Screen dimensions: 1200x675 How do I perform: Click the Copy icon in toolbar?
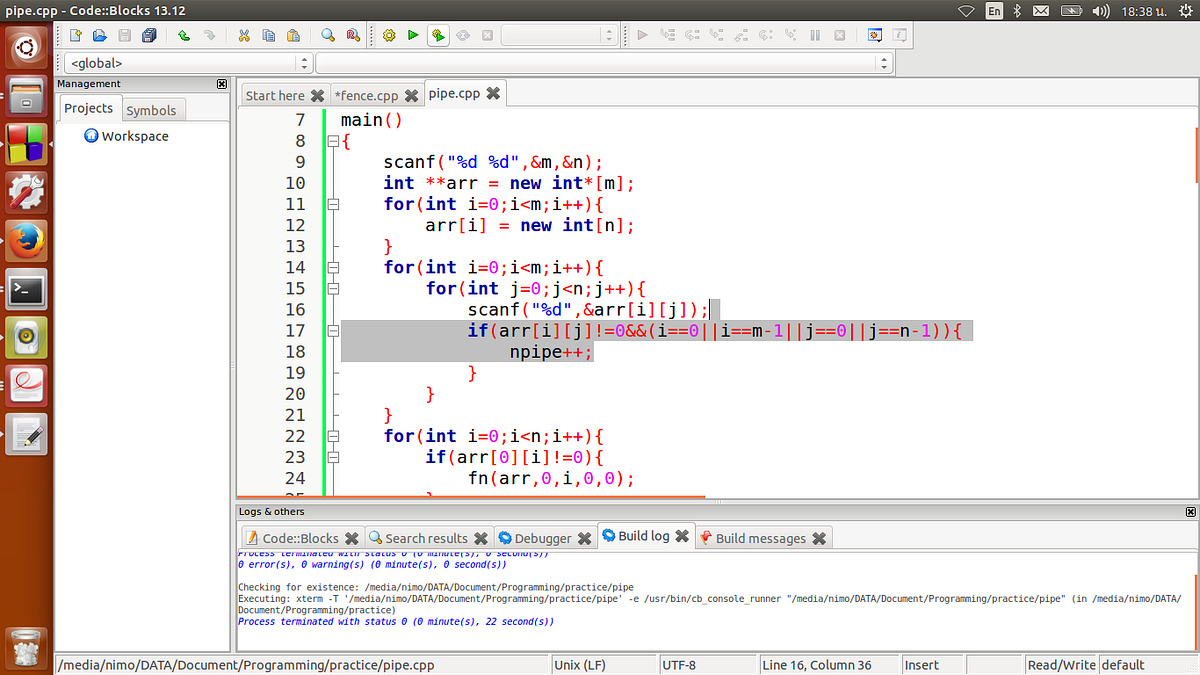coord(268,35)
